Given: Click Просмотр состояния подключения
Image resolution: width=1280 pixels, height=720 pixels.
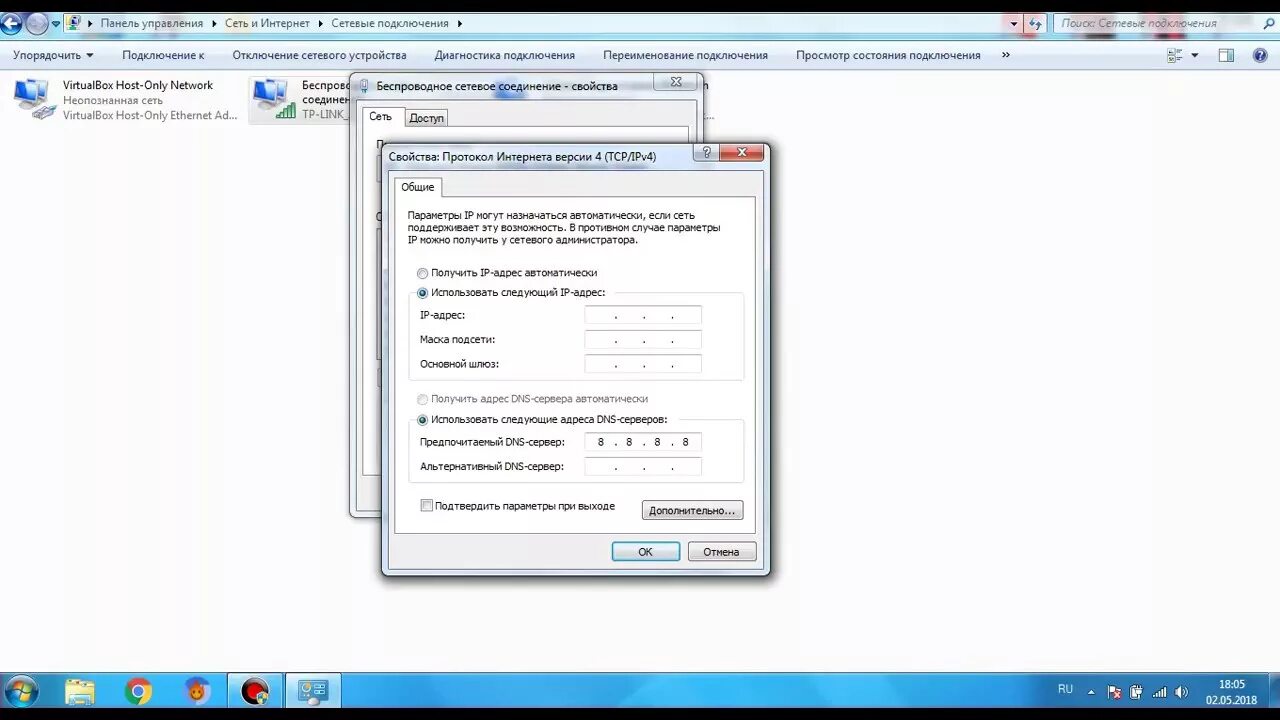Looking at the screenshot, I should pos(888,55).
